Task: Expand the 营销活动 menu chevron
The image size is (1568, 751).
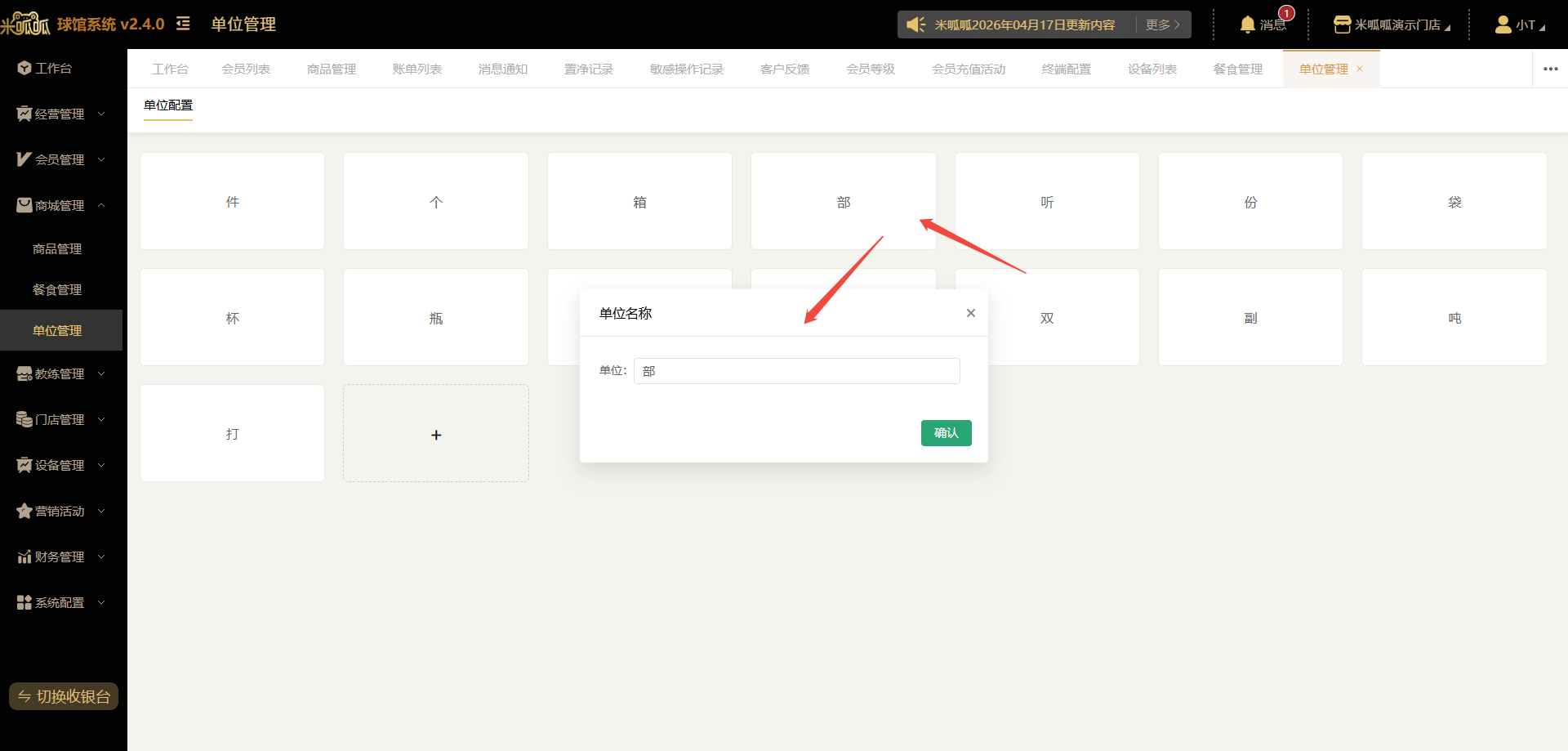Action: pos(101,511)
